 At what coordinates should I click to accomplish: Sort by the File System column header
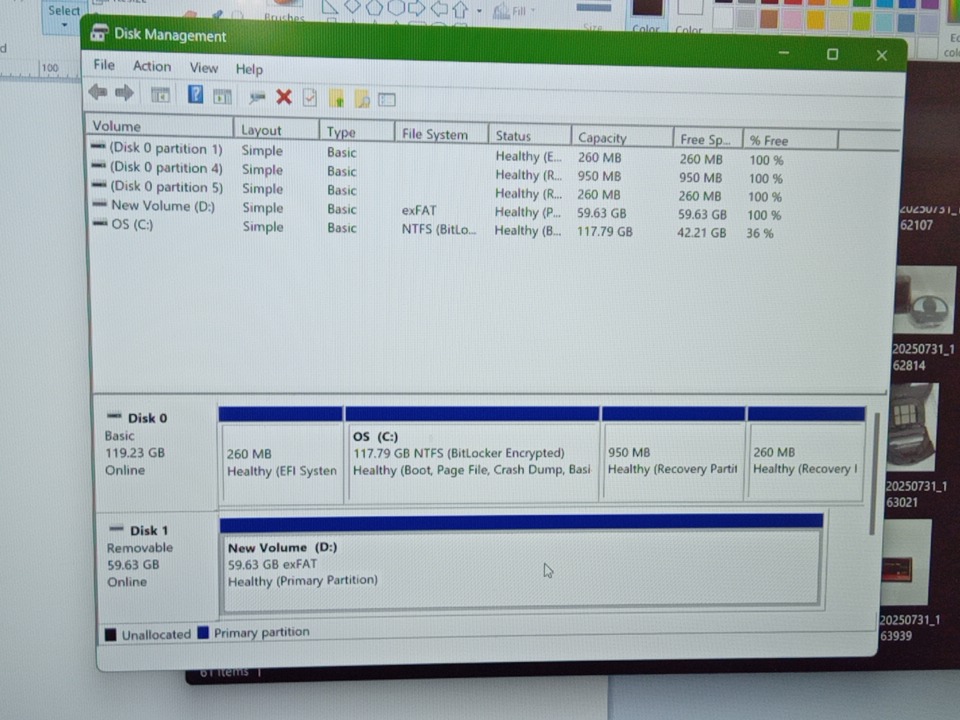pos(441,134)
